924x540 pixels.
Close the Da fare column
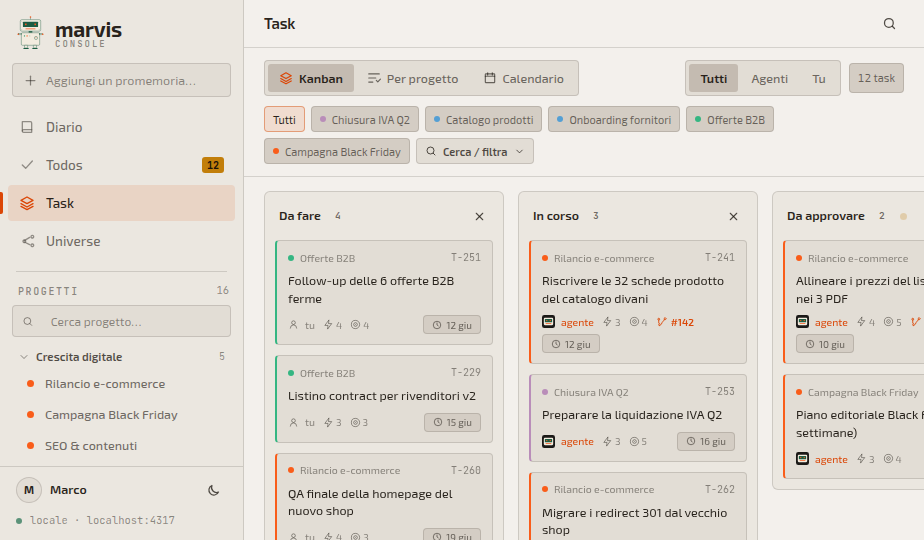click(x=479, y=216)
